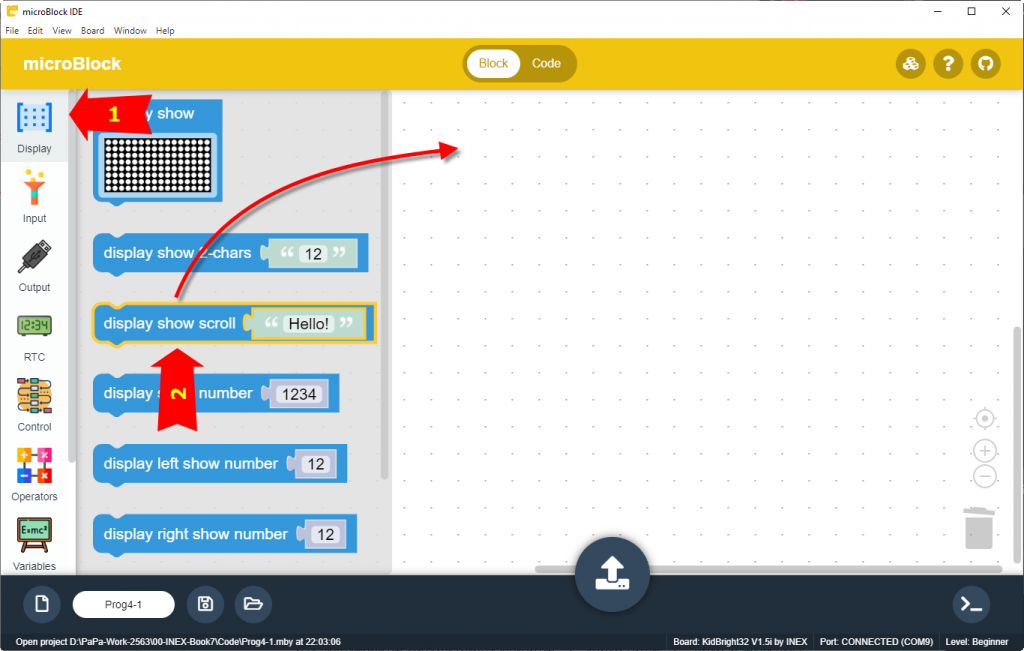Viewport: 1024px width, 651px height.
Task: Open the Output block category
Action: (34, 266)
